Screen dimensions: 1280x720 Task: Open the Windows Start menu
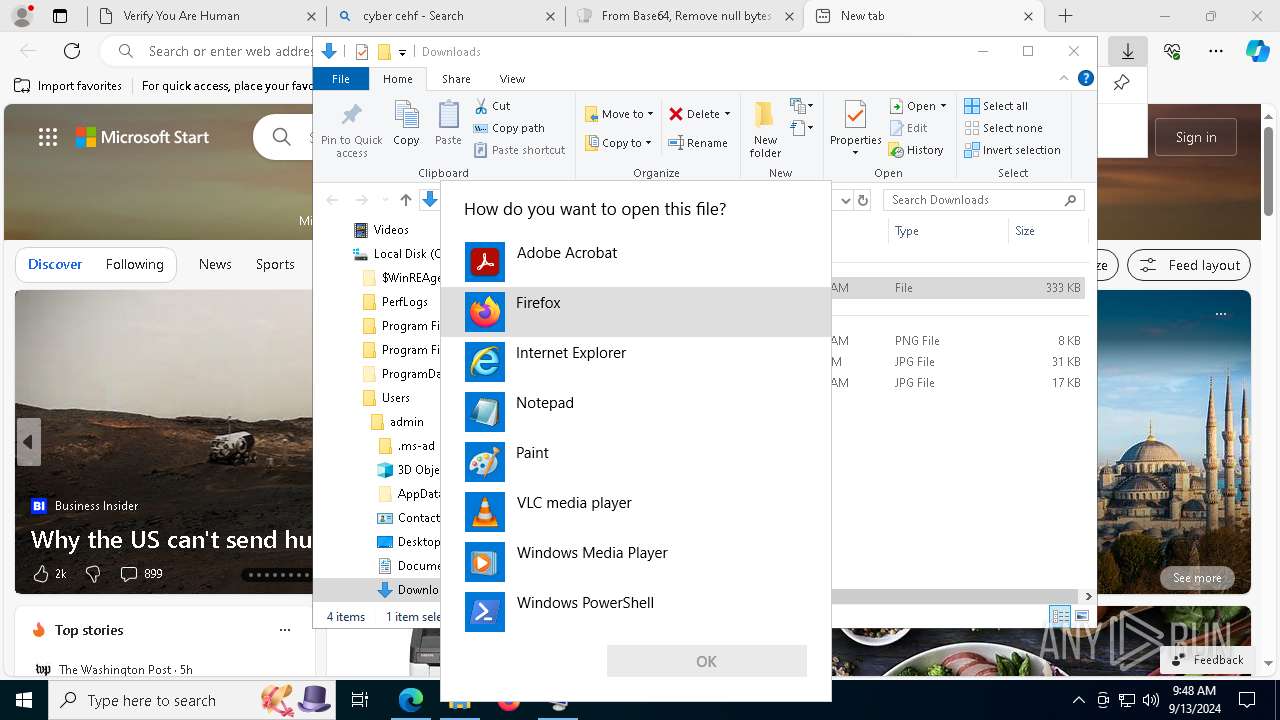click(23, 700)
